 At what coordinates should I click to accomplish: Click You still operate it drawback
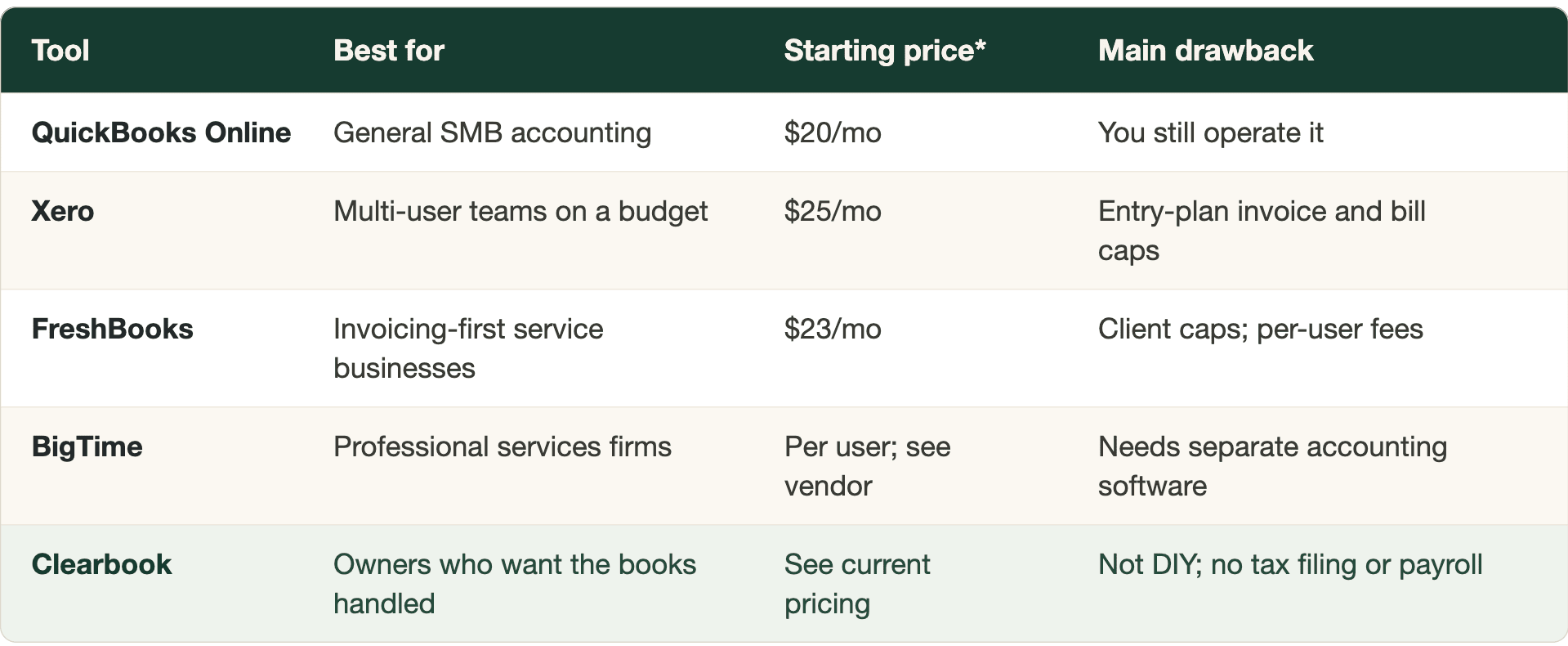pos(1210,132)
